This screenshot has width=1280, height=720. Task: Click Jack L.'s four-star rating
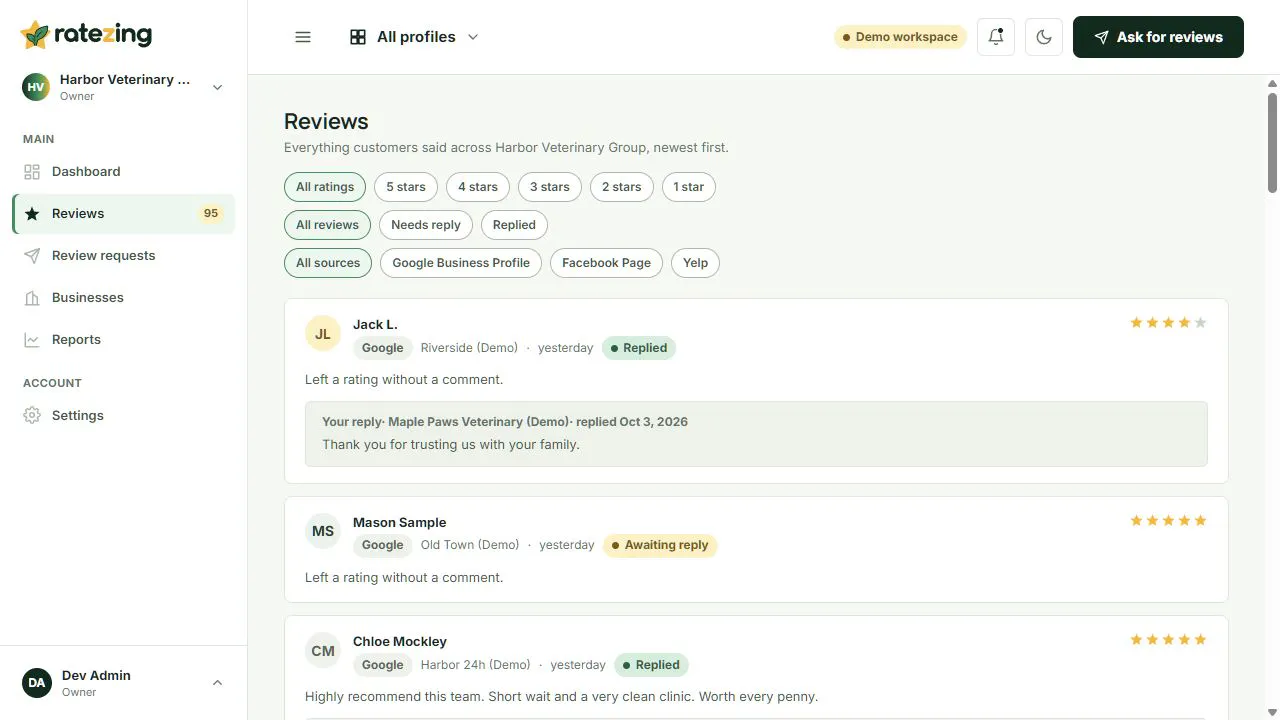(x=1168, y=323)
